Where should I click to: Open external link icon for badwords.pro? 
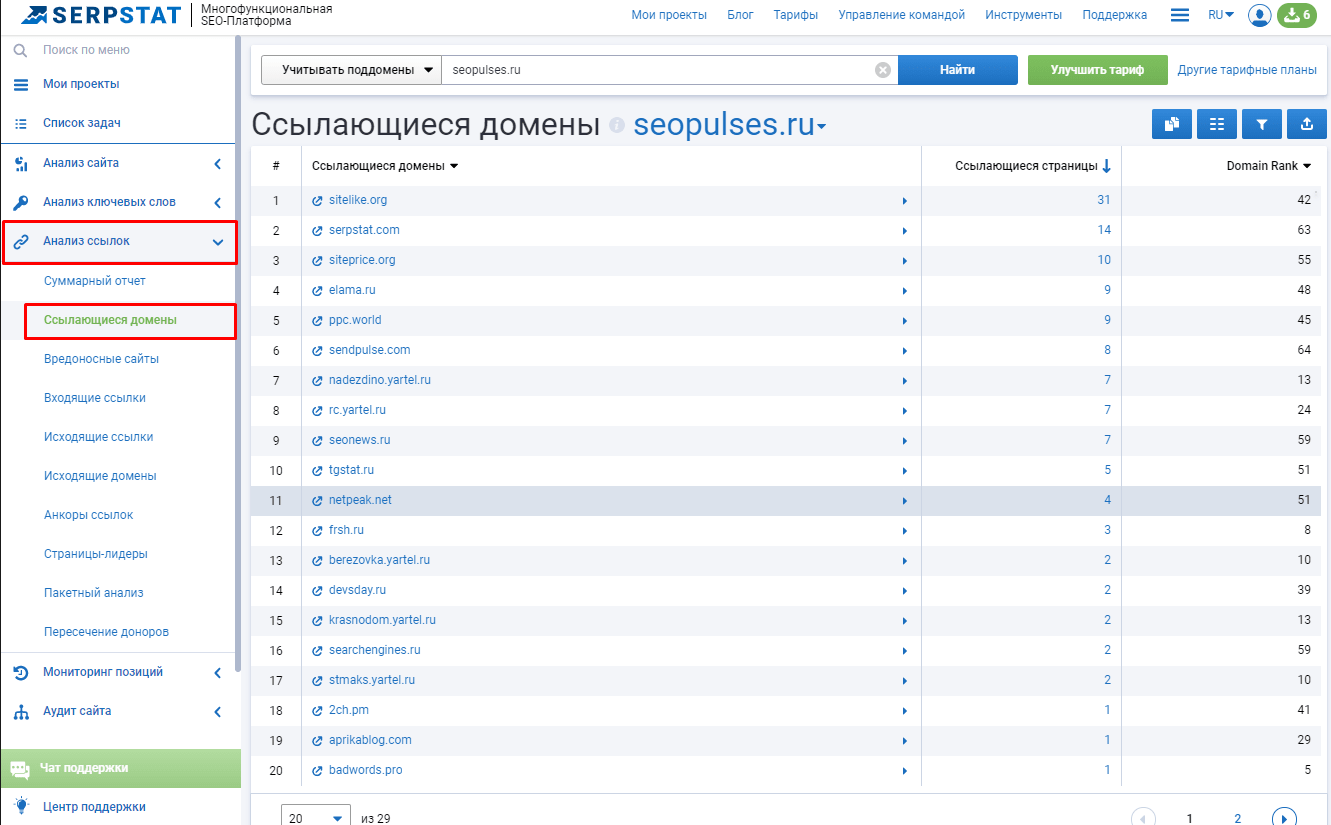318,771
